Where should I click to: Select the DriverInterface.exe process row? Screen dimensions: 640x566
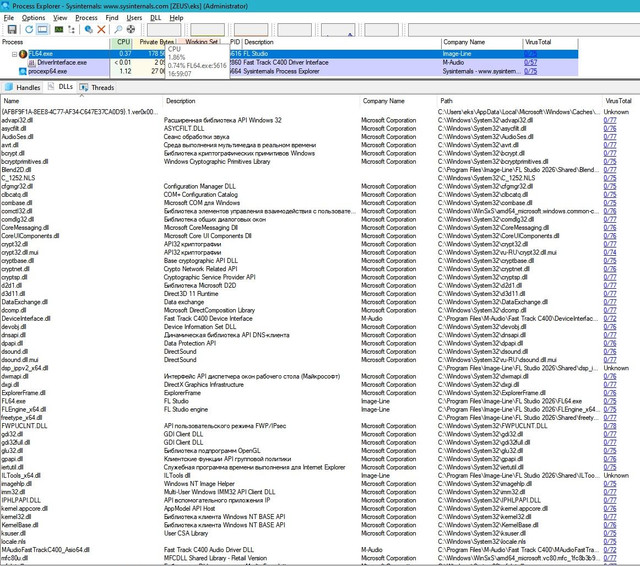289,62
